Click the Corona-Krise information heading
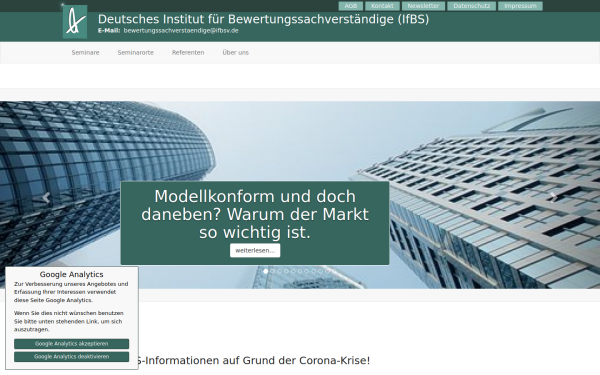This screenshot has width=600, height=375. (253, 360)
